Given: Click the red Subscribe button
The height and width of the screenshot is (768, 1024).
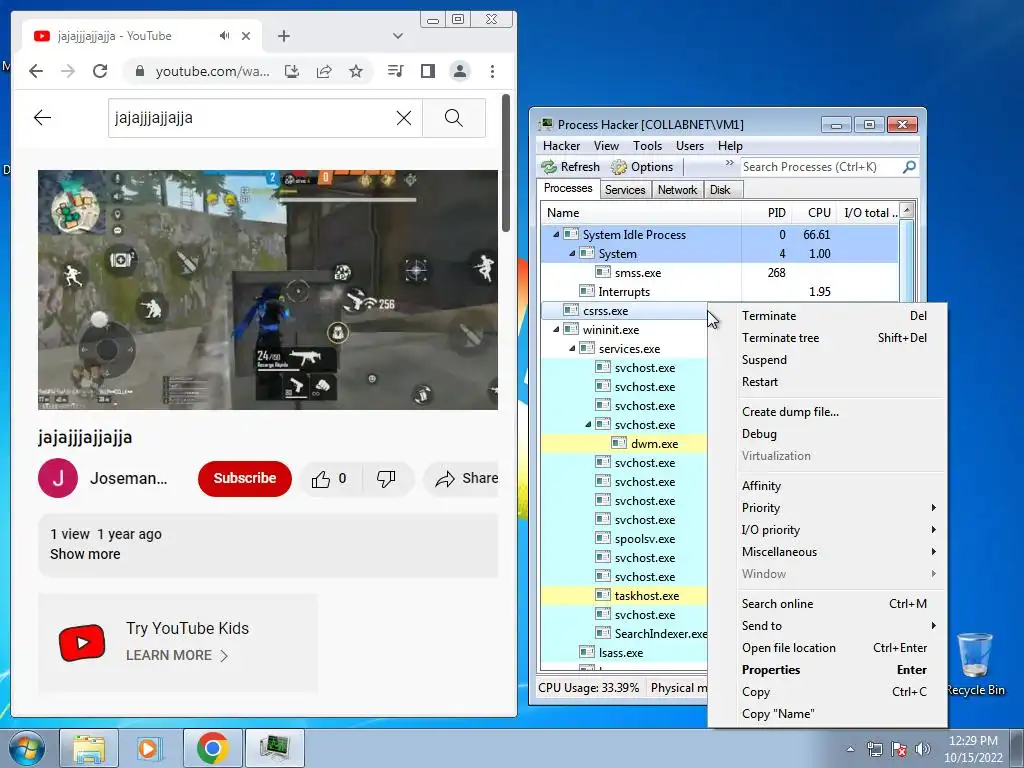Looking at the screenshot, I should click(x=245, y=479).
